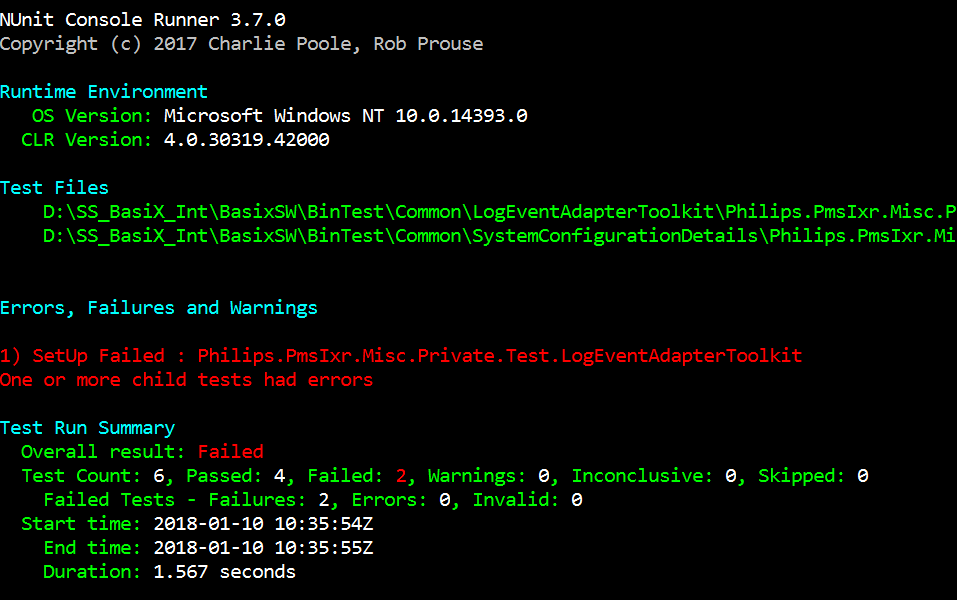Click the red SetUp Failed error line
Viewport: 957px width, 600px height.
(401, 356)
